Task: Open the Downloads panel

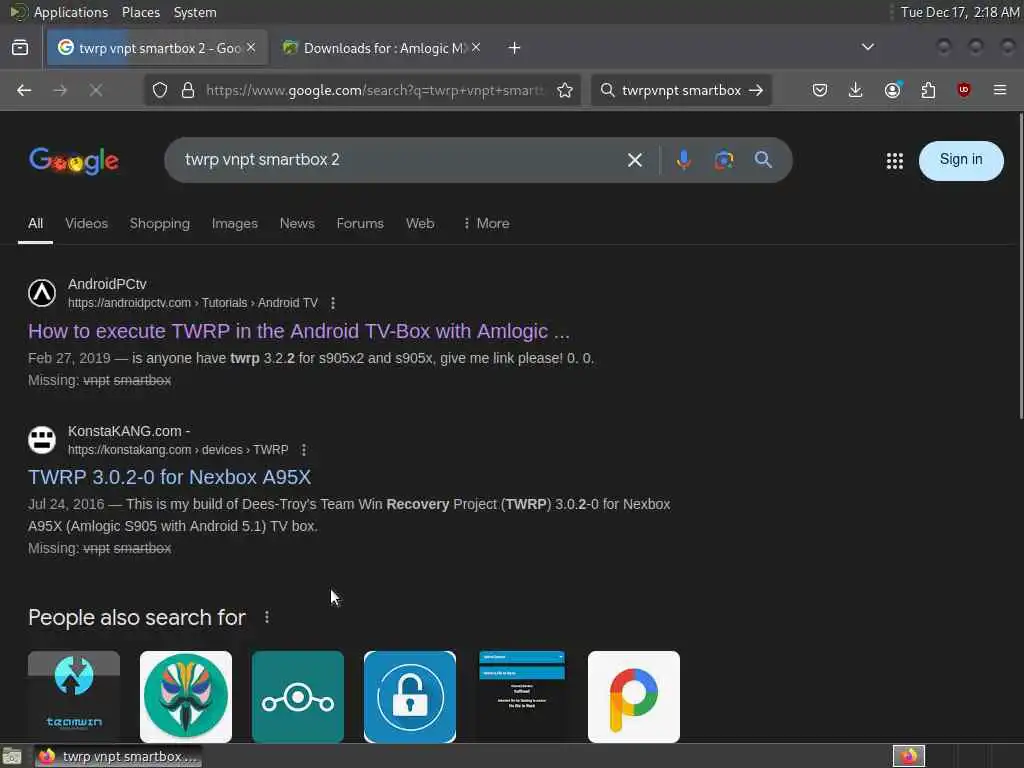Action: 856,90
